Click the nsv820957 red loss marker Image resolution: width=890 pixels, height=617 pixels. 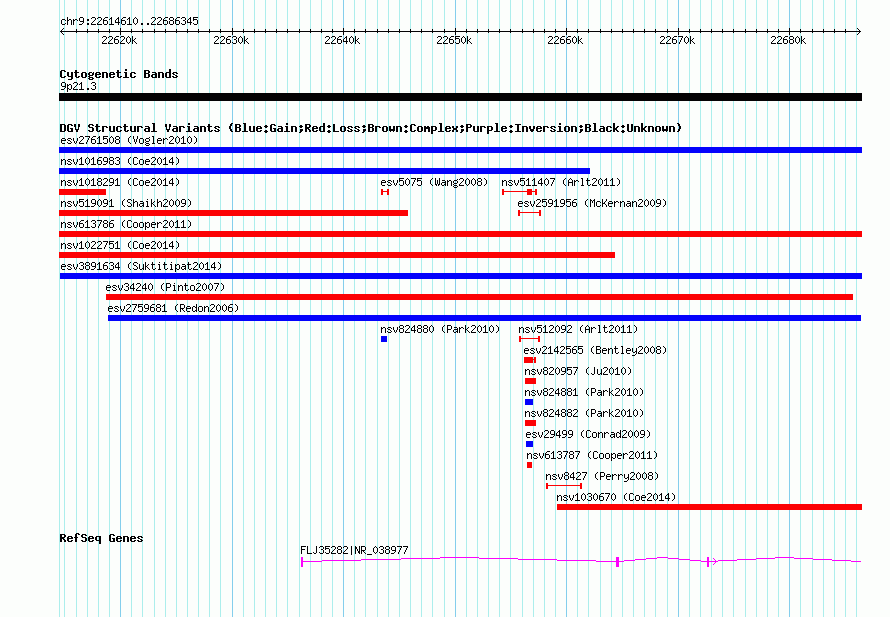click(x=531, y=381)
